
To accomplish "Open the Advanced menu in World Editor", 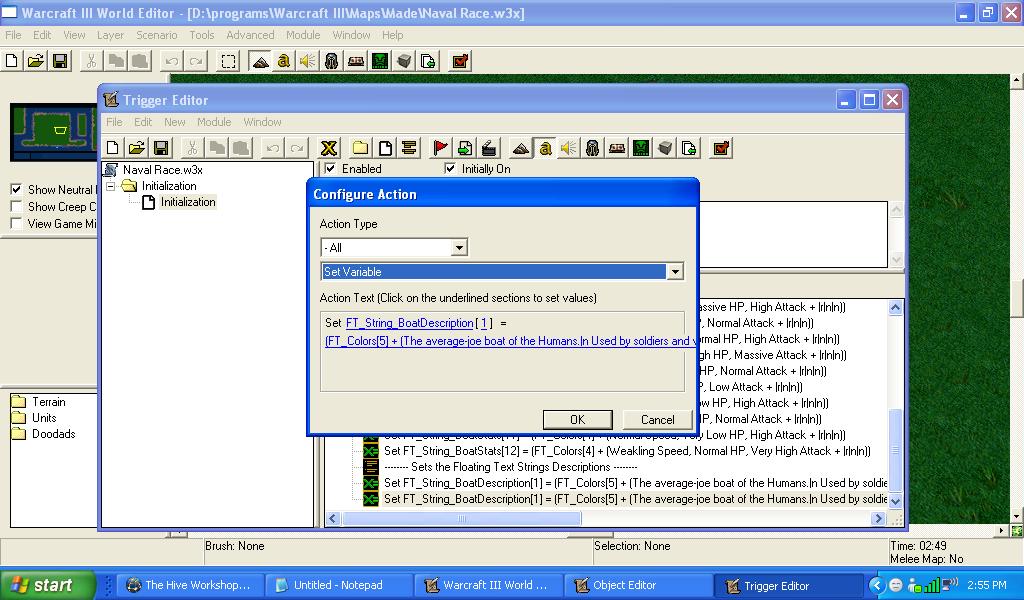I will coord(250,35).
